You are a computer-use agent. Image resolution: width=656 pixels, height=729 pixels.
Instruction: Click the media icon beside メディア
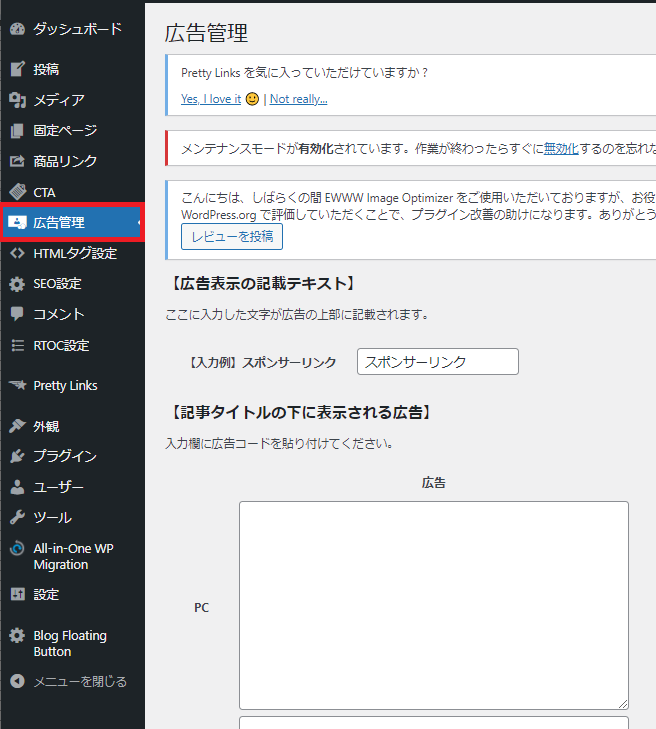tap(17, 99)
